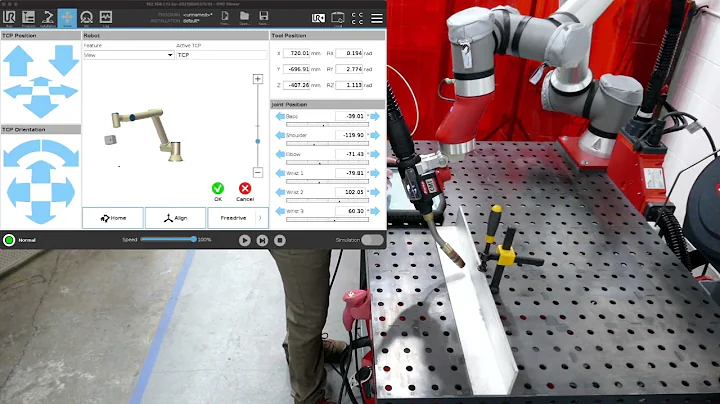Image resolution: width=720 pixels, height=404 pixels.
Task: Zoom in the 3D view with plus
Action: click(x=258, y=79)
